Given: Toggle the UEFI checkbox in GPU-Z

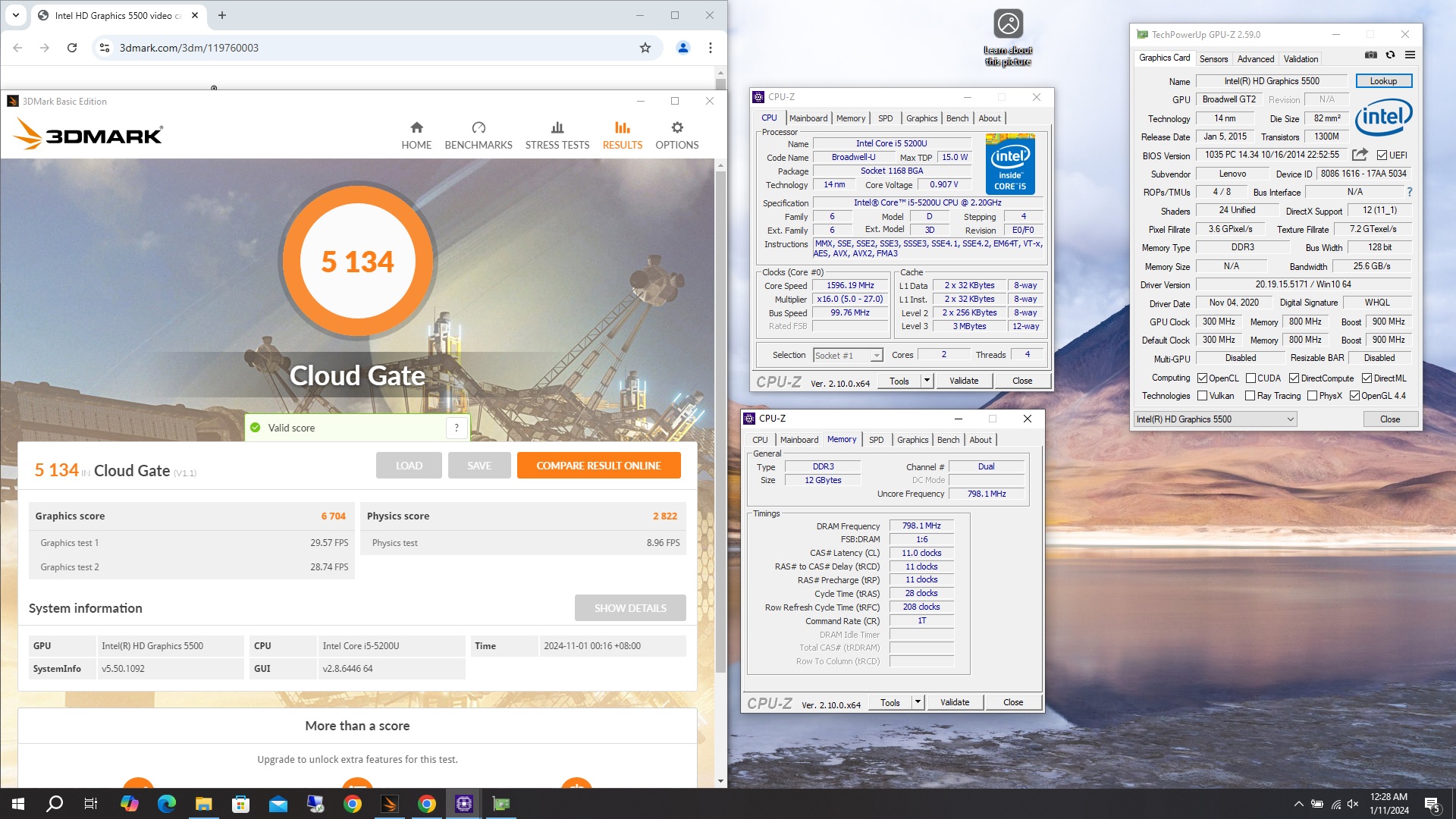Looking at the screenshot, I should [x=1382, y=155].
